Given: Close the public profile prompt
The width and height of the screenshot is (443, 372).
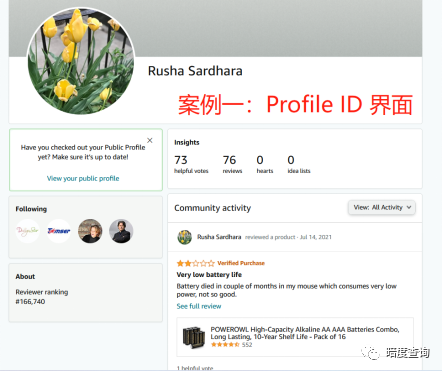Looking at the screenshot, I should click(x=150, y=140).
